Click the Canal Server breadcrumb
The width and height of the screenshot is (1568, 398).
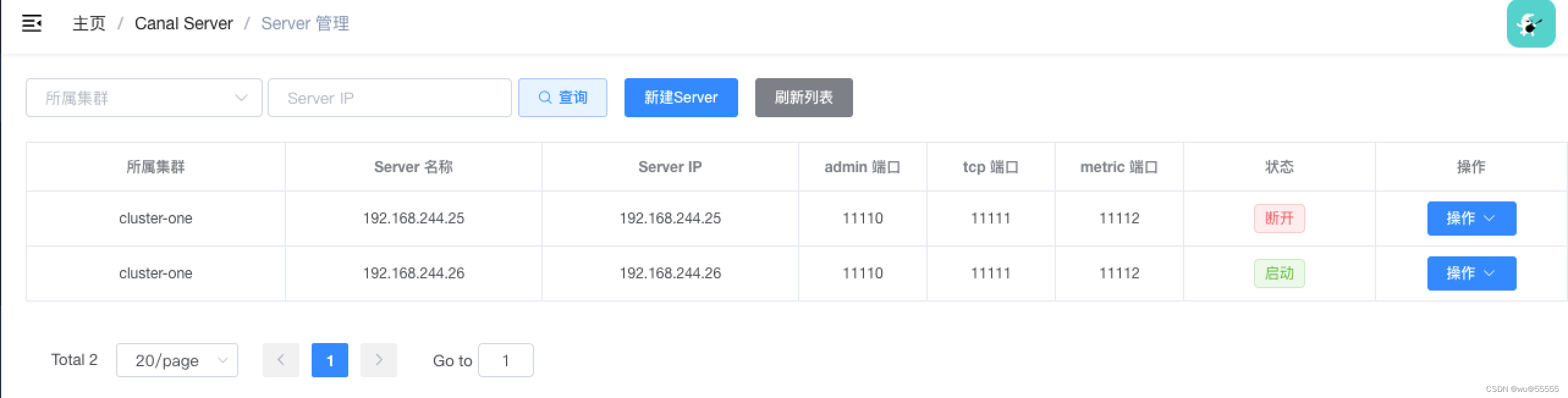[x=183, y=24]
